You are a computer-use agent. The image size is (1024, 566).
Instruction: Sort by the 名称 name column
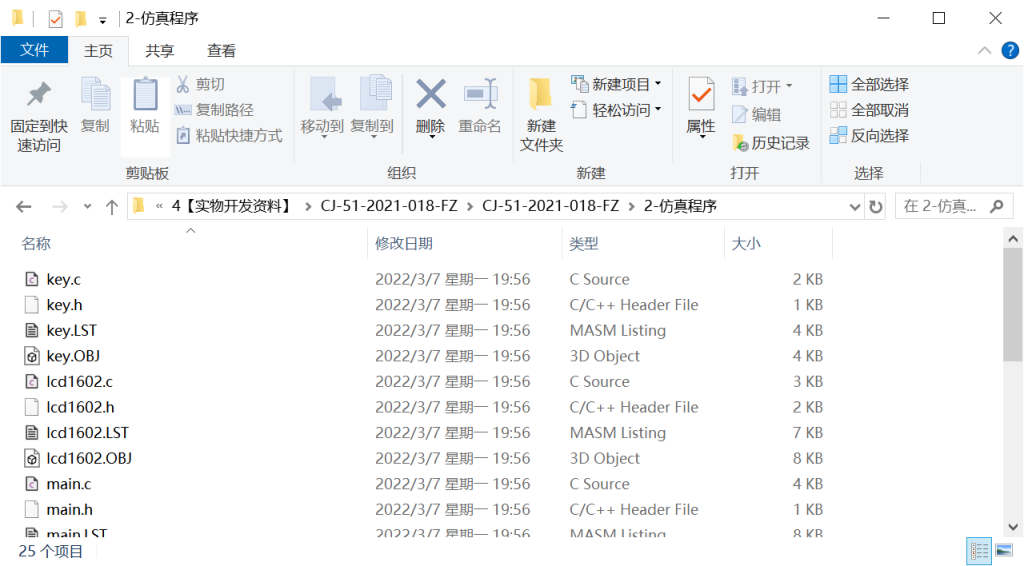point(36,244)
